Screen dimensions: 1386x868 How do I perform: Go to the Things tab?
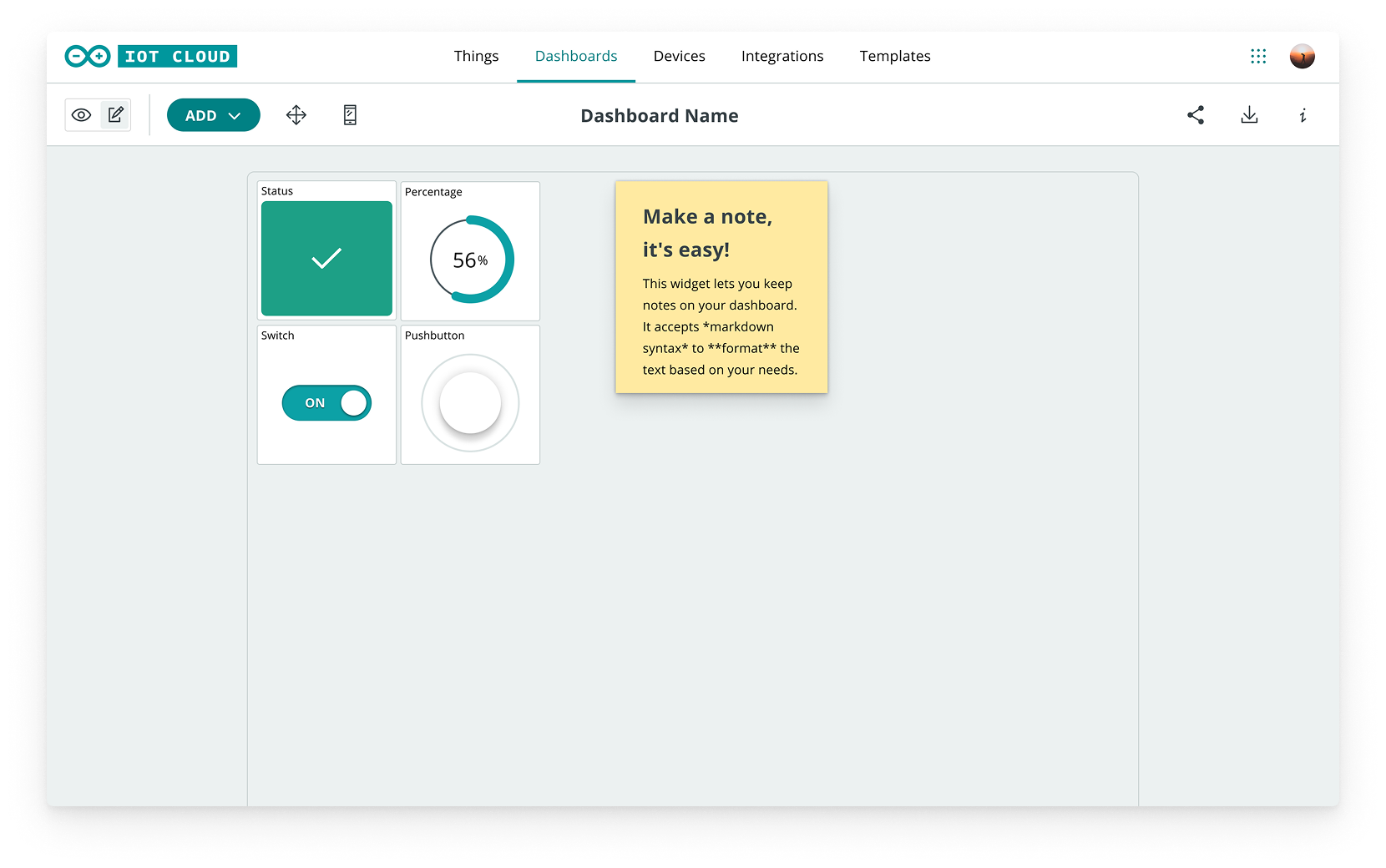point(476,56)
